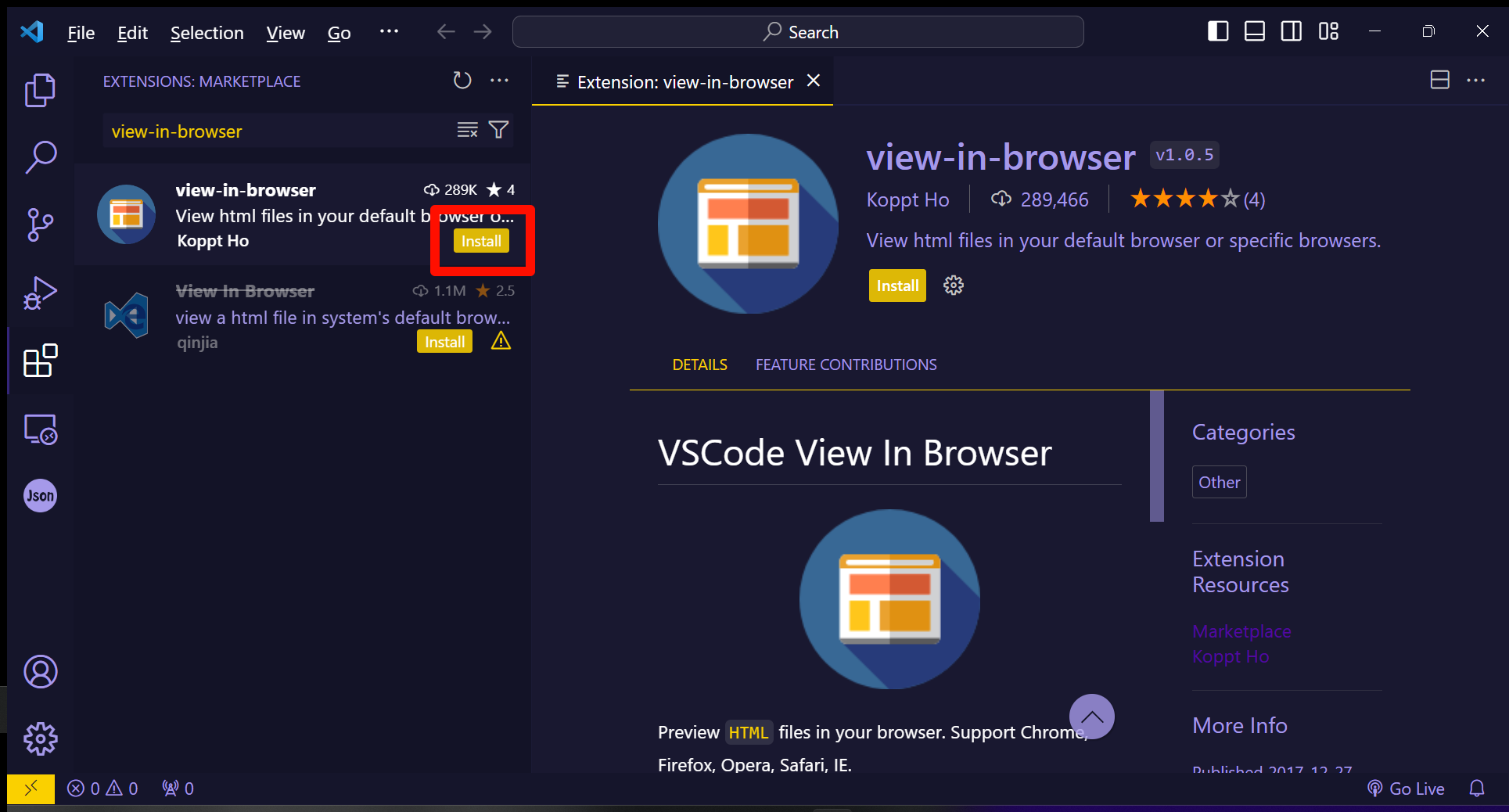
Task: Toggle the primary side bar
Action: click(x=1217, y=31)
